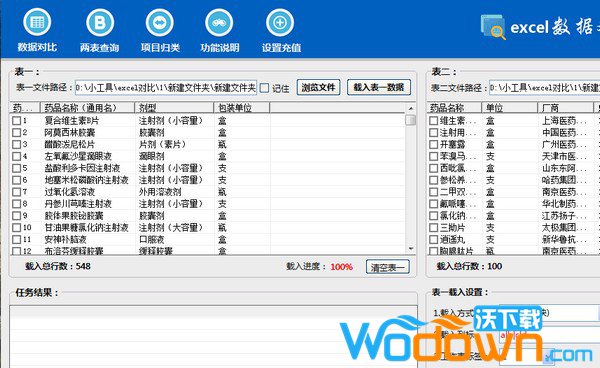Check the box for row 6 地塞米松磷酸钠注射液

(x=16, y=180)
